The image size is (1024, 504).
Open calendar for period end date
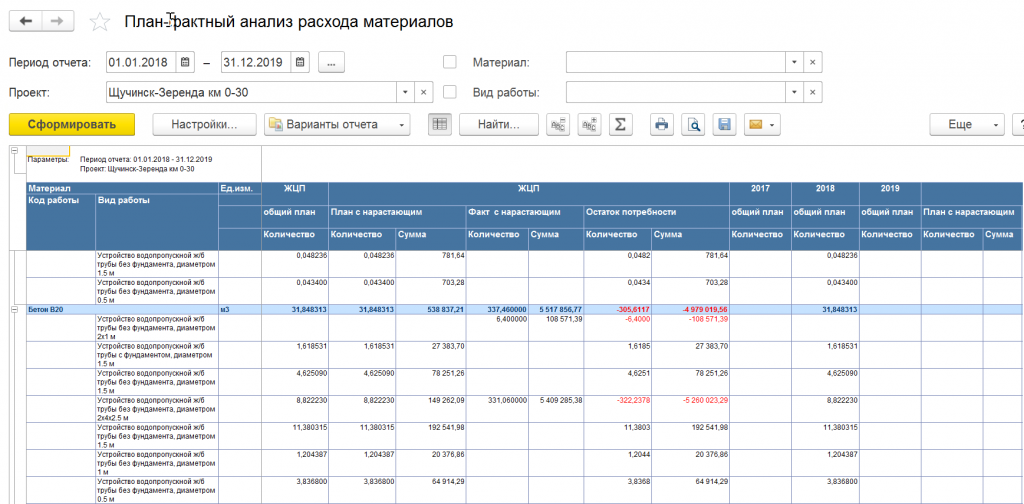pyautogui.click(x=301, y=62)
